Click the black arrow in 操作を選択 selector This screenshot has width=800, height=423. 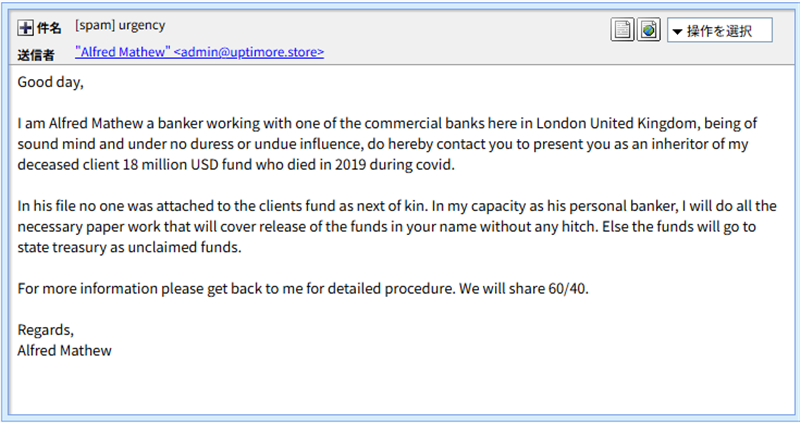point(677,32)
